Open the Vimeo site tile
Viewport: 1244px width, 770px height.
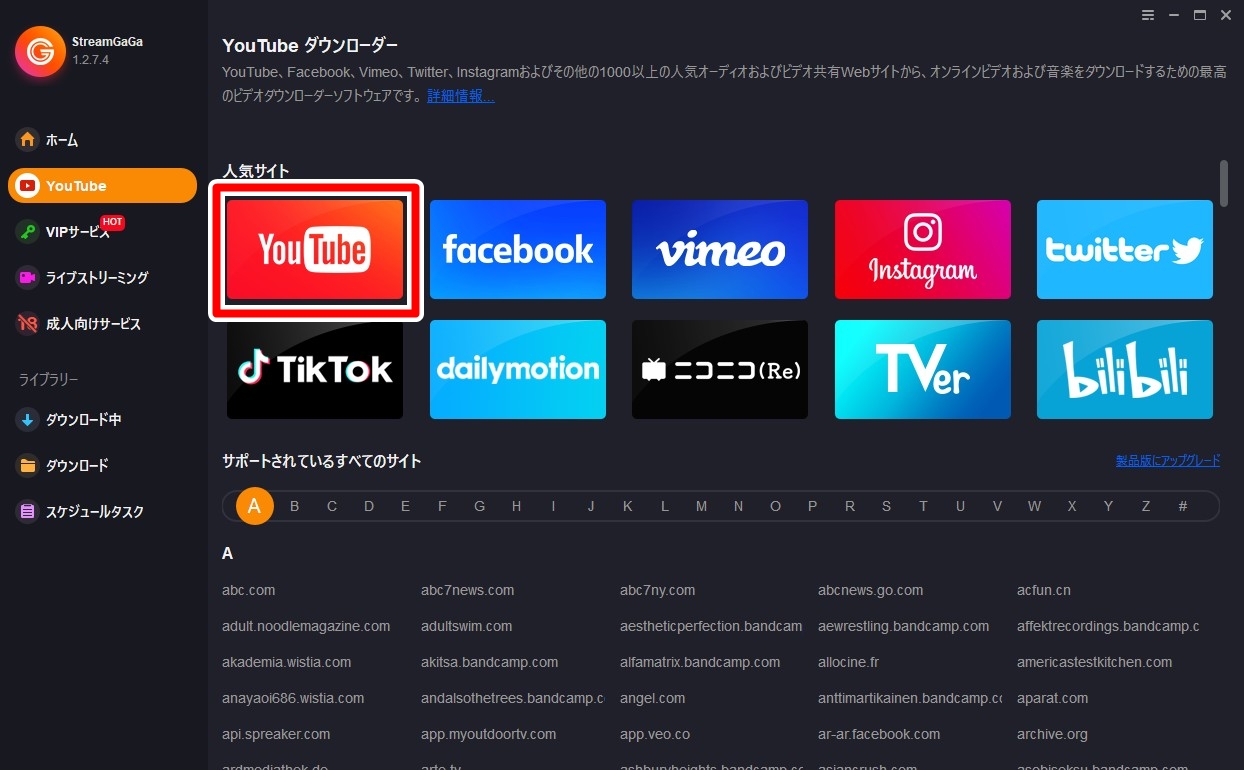pyautogui.click(x=720, y=250)
